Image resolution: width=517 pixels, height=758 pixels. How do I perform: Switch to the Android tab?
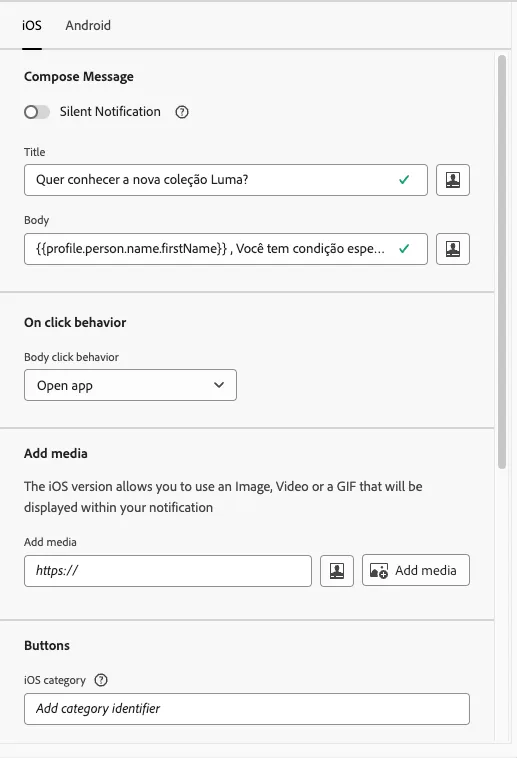coord(88,25)
